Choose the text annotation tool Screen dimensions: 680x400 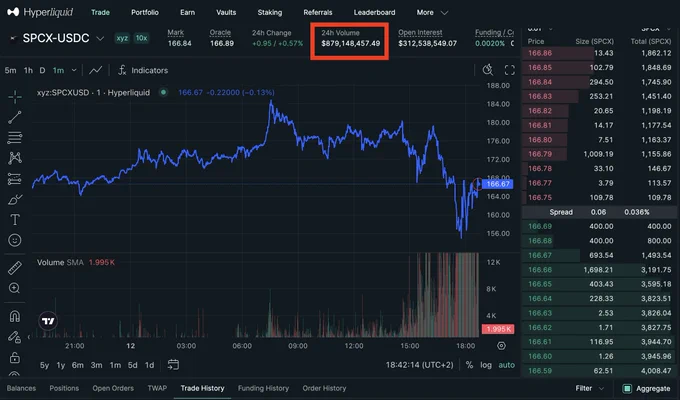(15, 220)
